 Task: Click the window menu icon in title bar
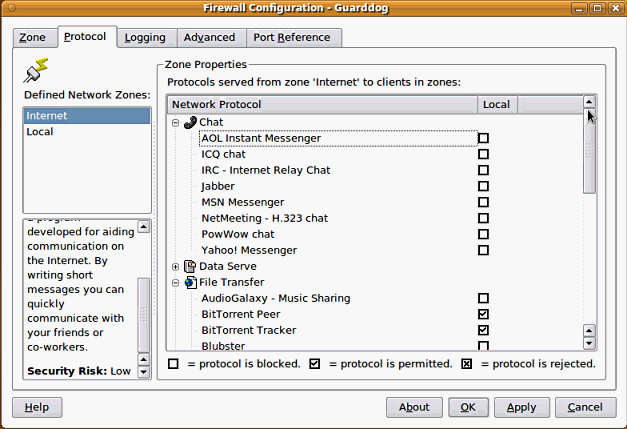pyautogui.click(x=12, y=8)
